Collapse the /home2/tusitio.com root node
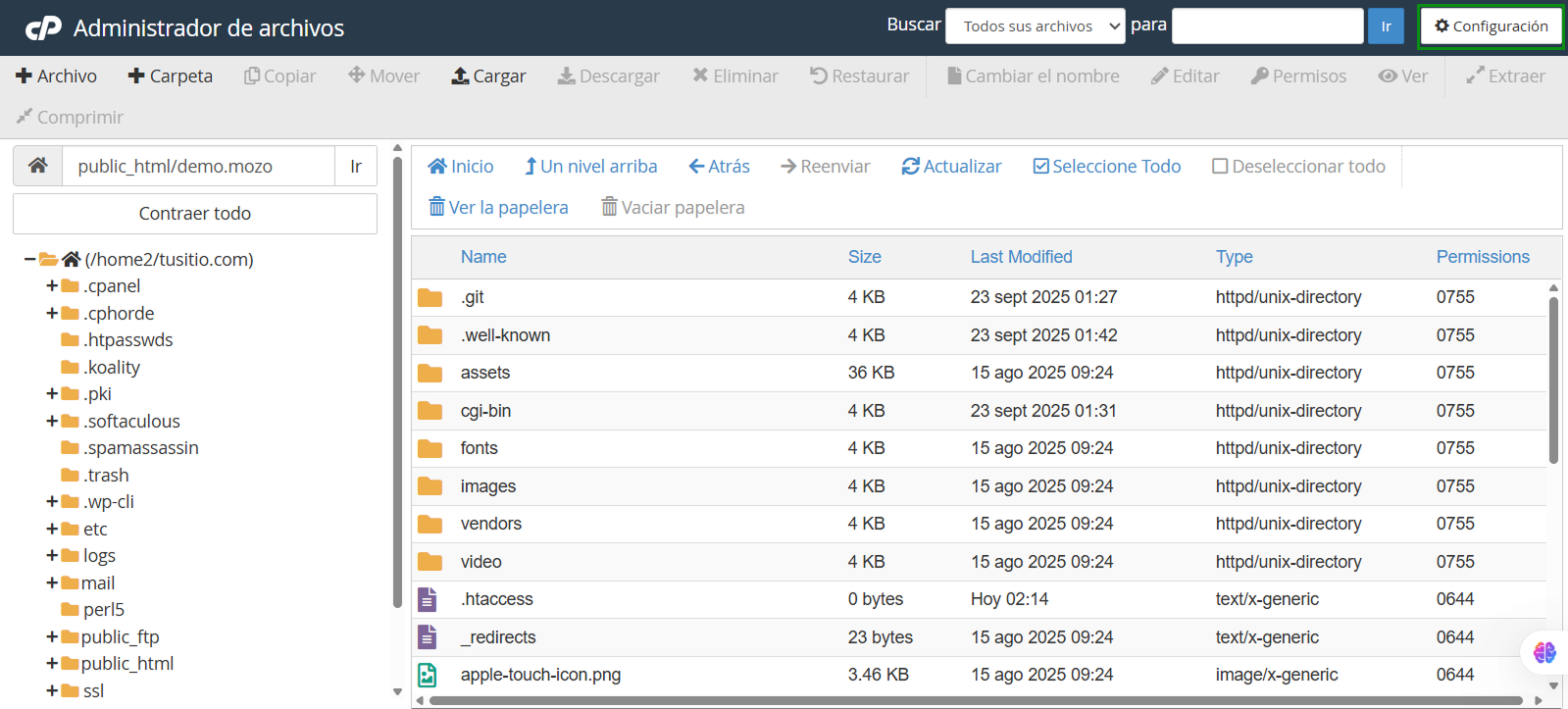 [x=29, y=259]
